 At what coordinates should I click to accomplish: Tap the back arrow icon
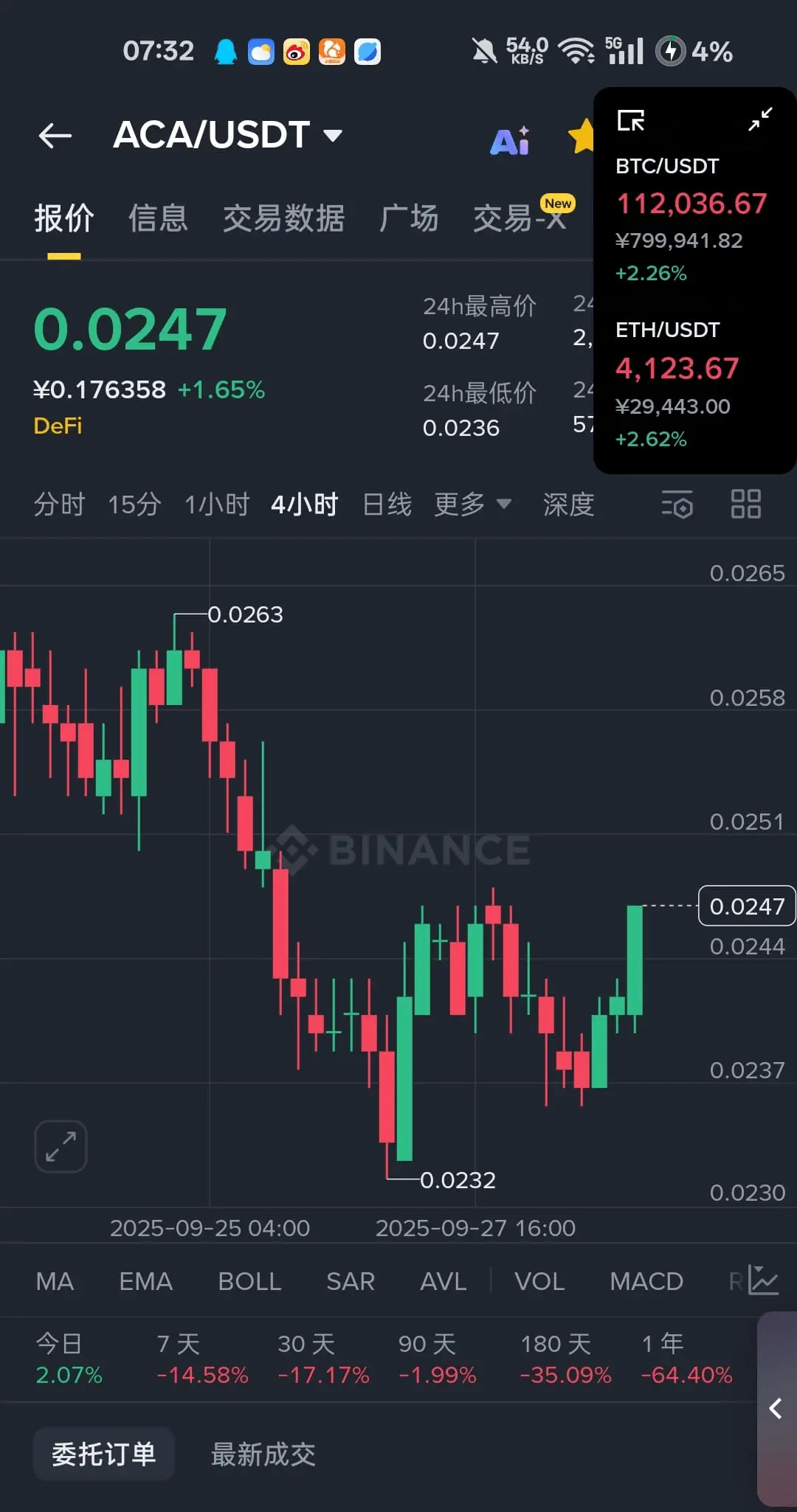[x=55, y=136]
